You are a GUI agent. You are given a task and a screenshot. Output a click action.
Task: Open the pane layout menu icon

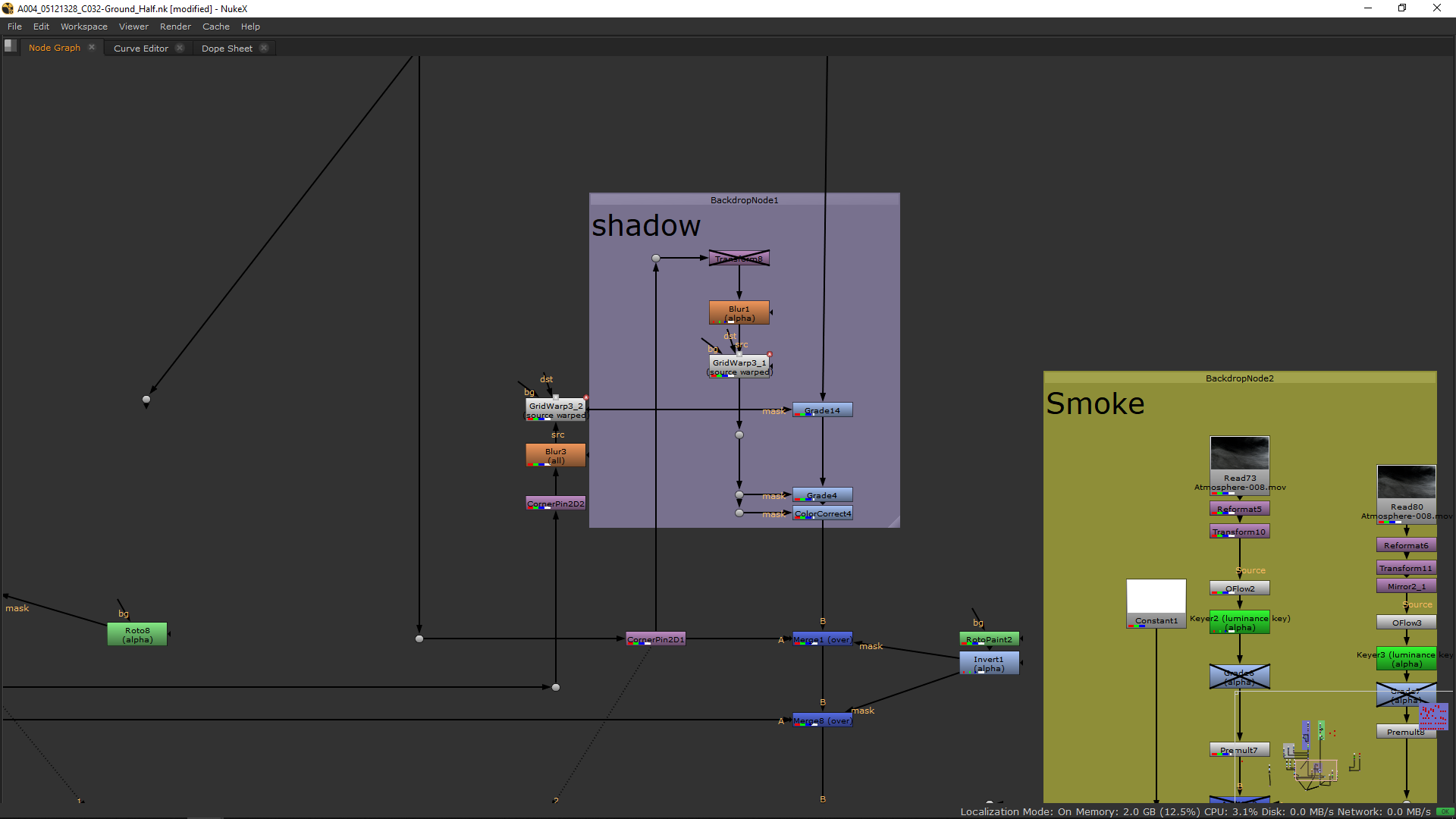(x=10, y=45)
